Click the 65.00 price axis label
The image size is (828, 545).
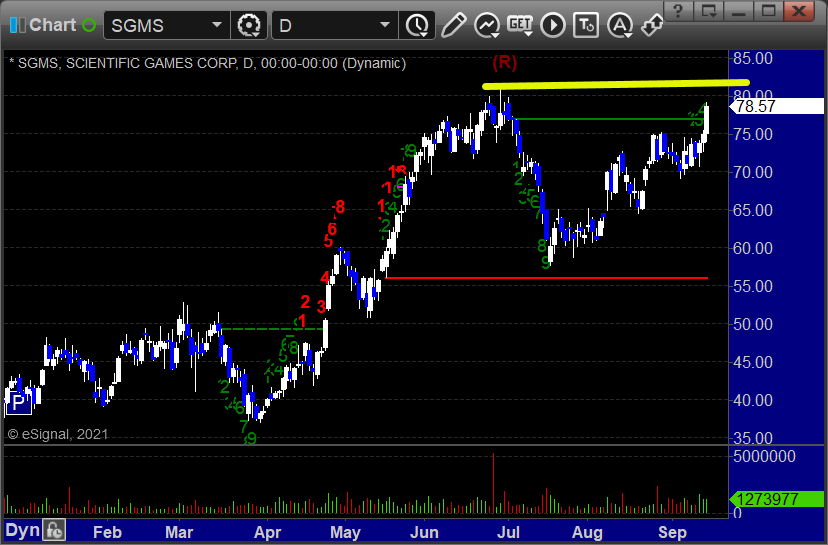(753, 210)
